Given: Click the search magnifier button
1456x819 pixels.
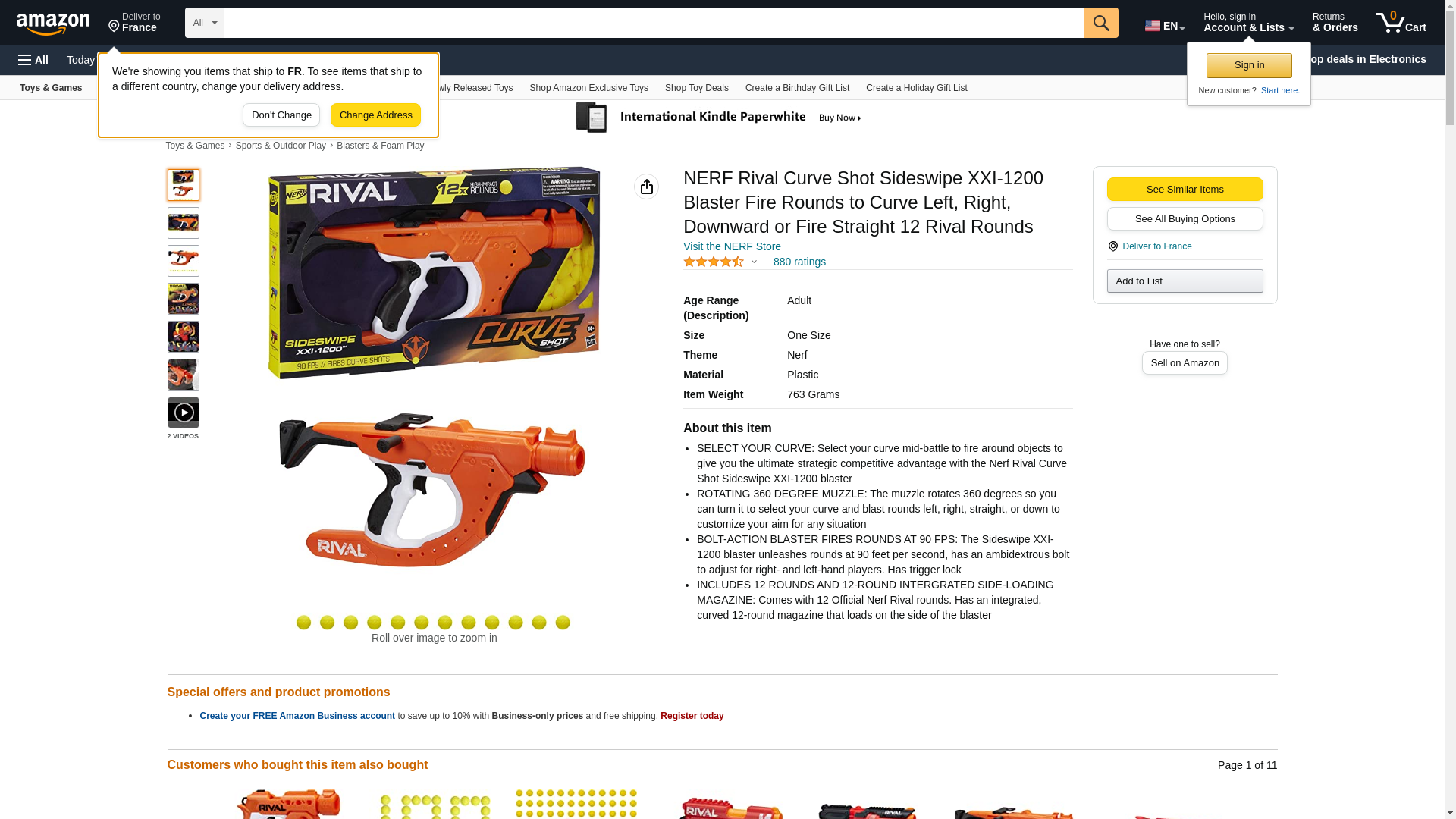Looking at the screenshot, I should tap(1101, 23).
